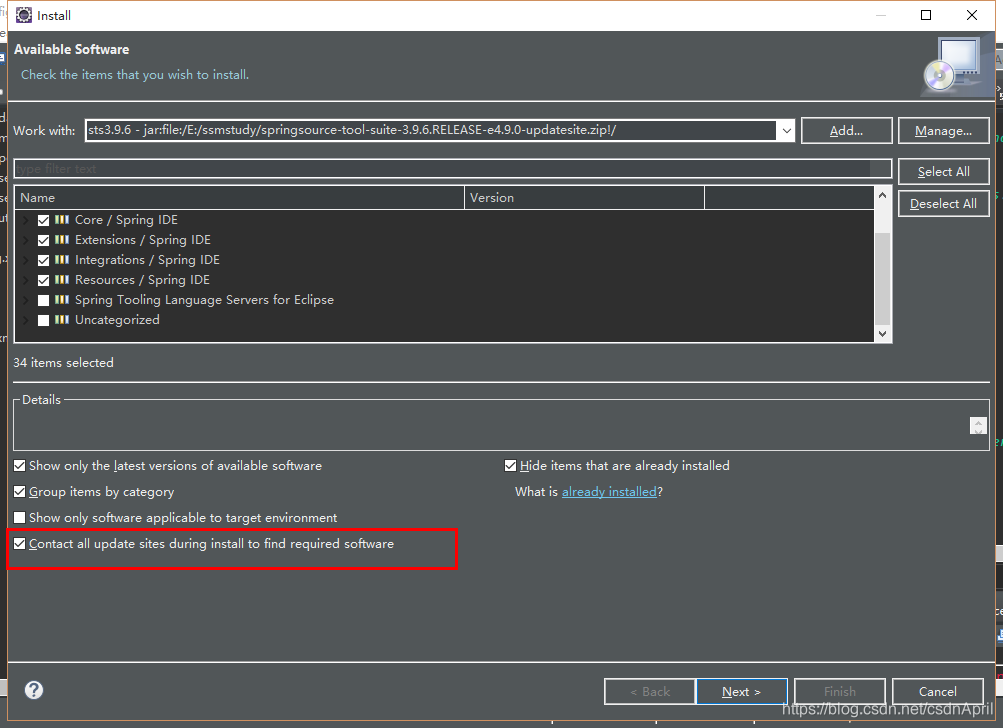Click the Name column header
1003x728 pixels.
[x=239, y=198]
